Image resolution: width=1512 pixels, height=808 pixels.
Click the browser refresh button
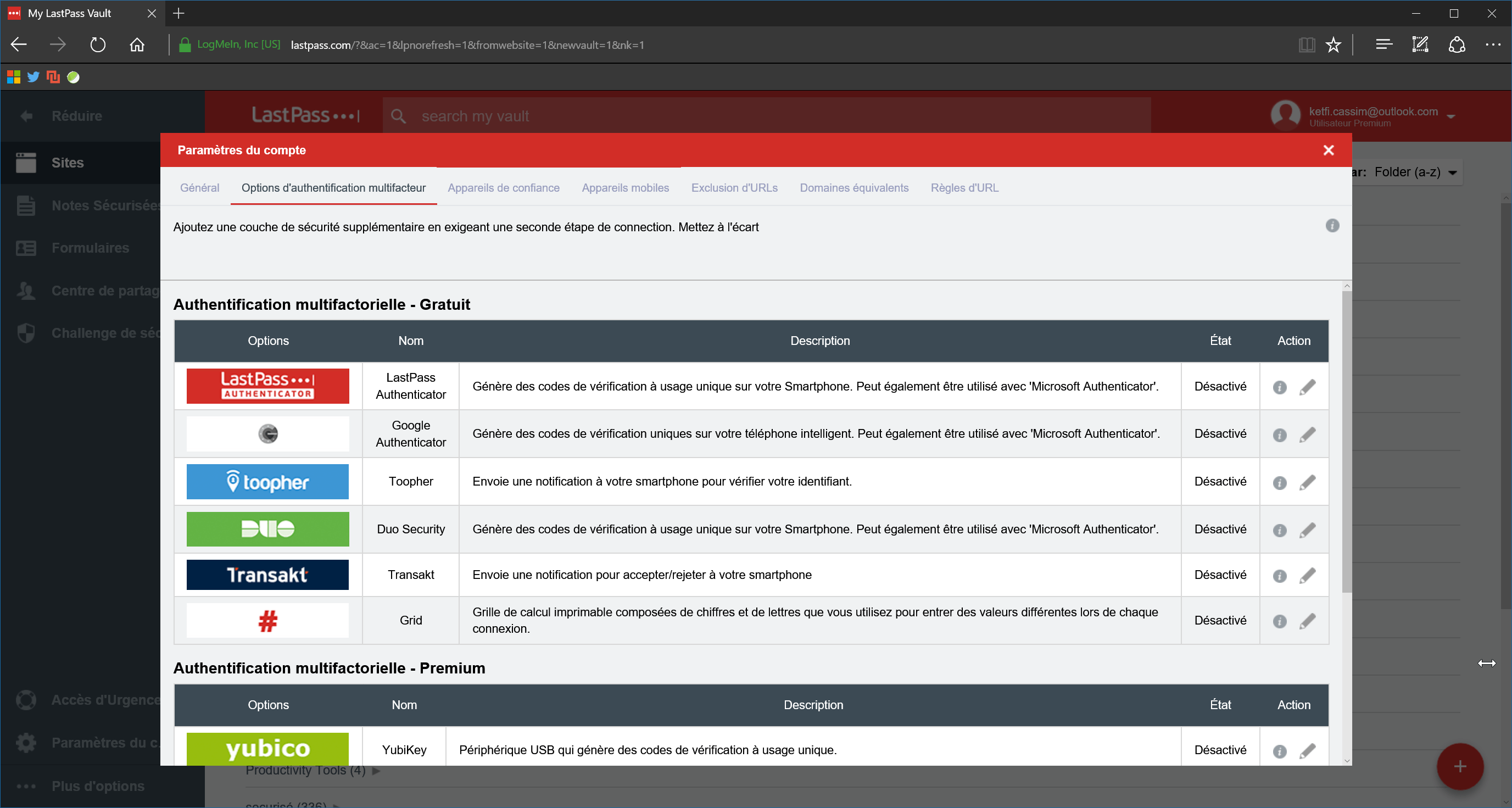click(x=97, y=44)
